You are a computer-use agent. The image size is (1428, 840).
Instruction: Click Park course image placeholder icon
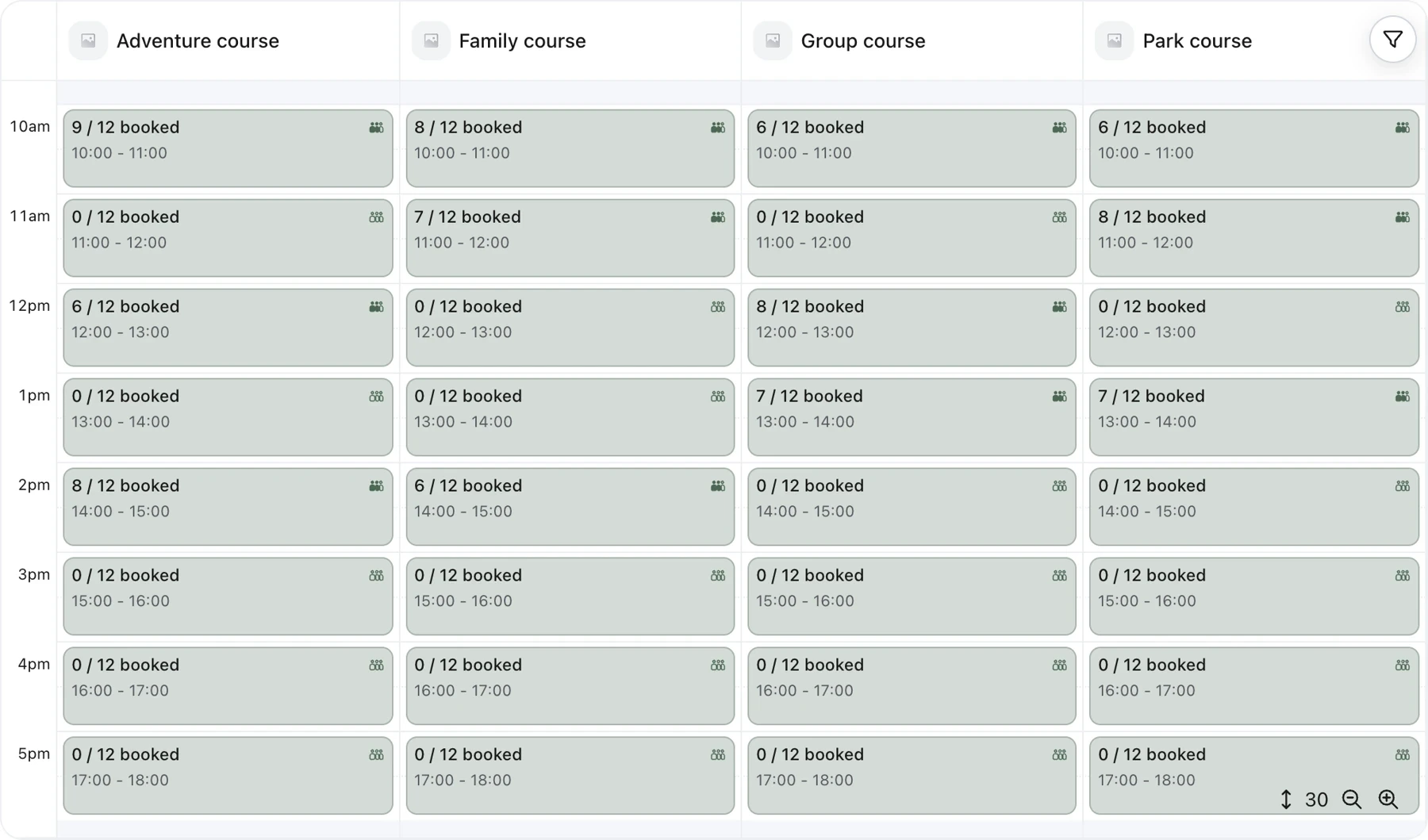pyautogui.click(x=1115, y=40)
